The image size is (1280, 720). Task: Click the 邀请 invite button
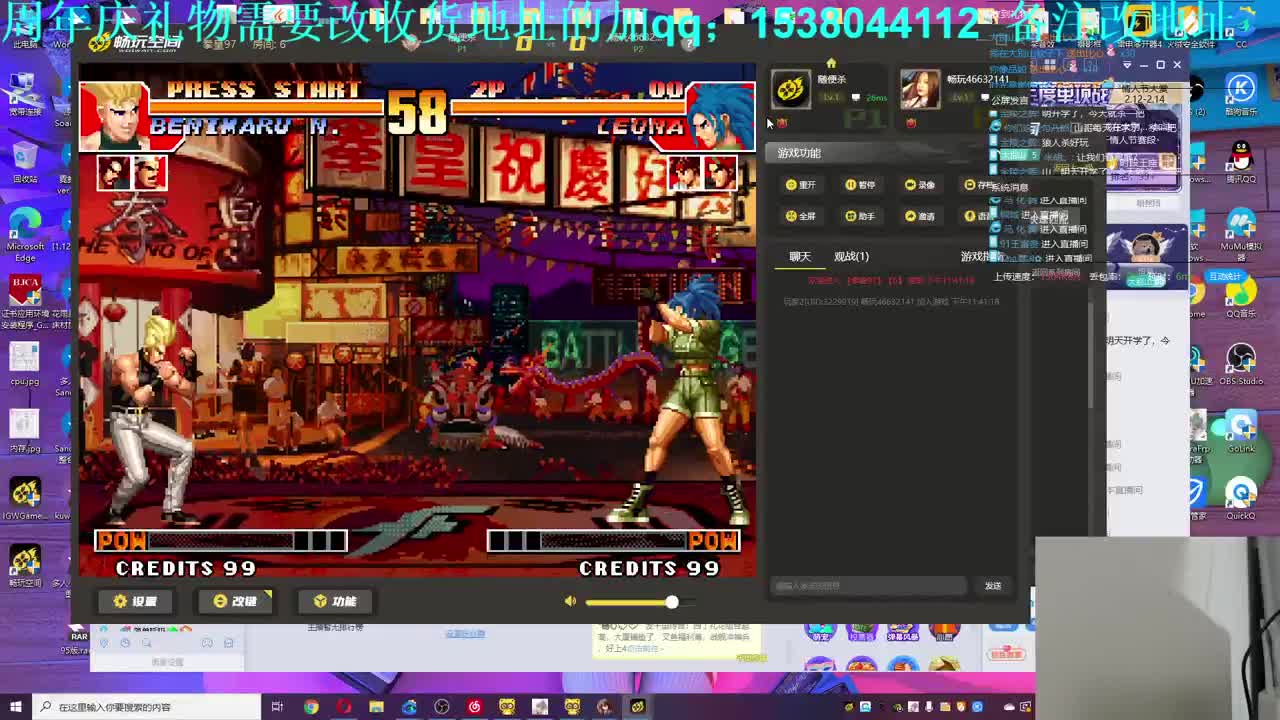click(919, 216)
